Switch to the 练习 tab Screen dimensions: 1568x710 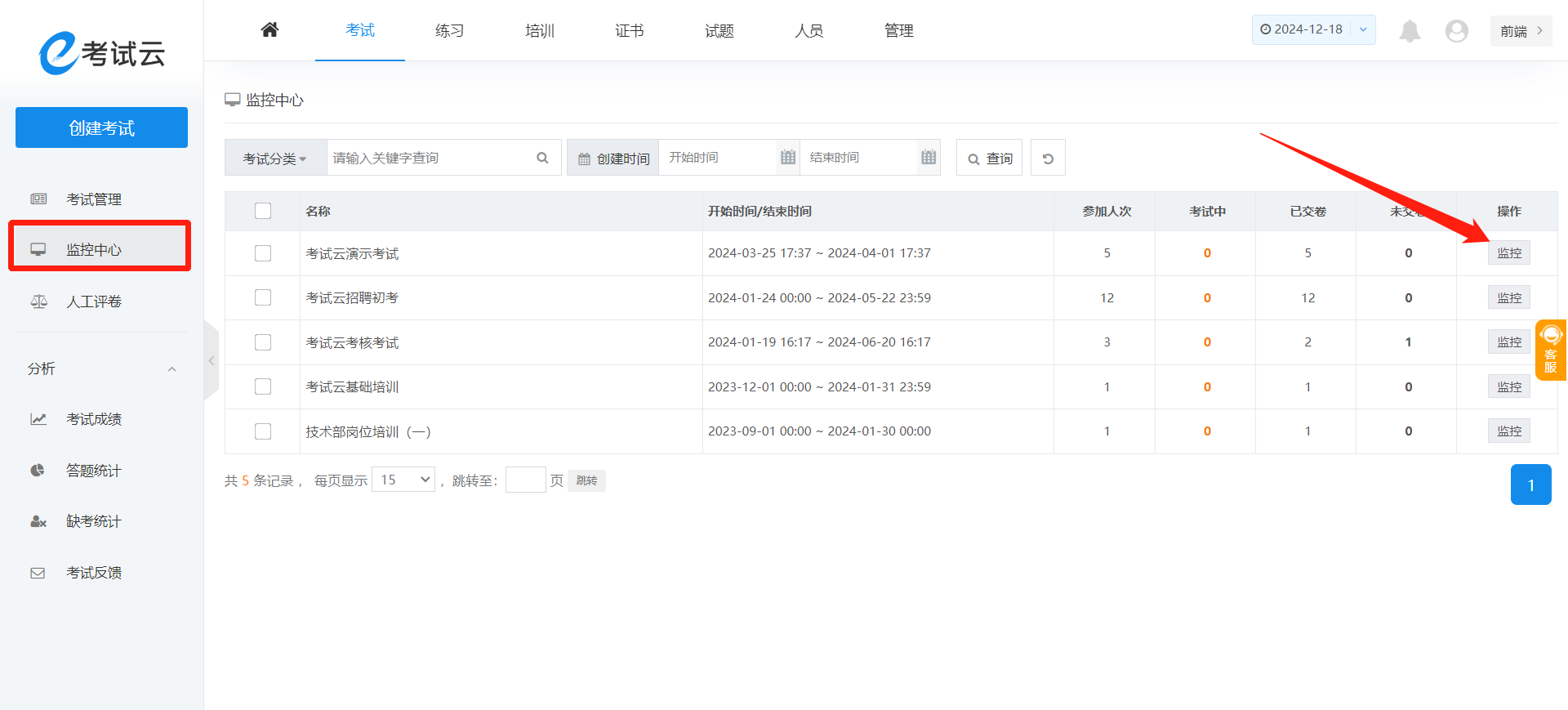click(449, 31)
